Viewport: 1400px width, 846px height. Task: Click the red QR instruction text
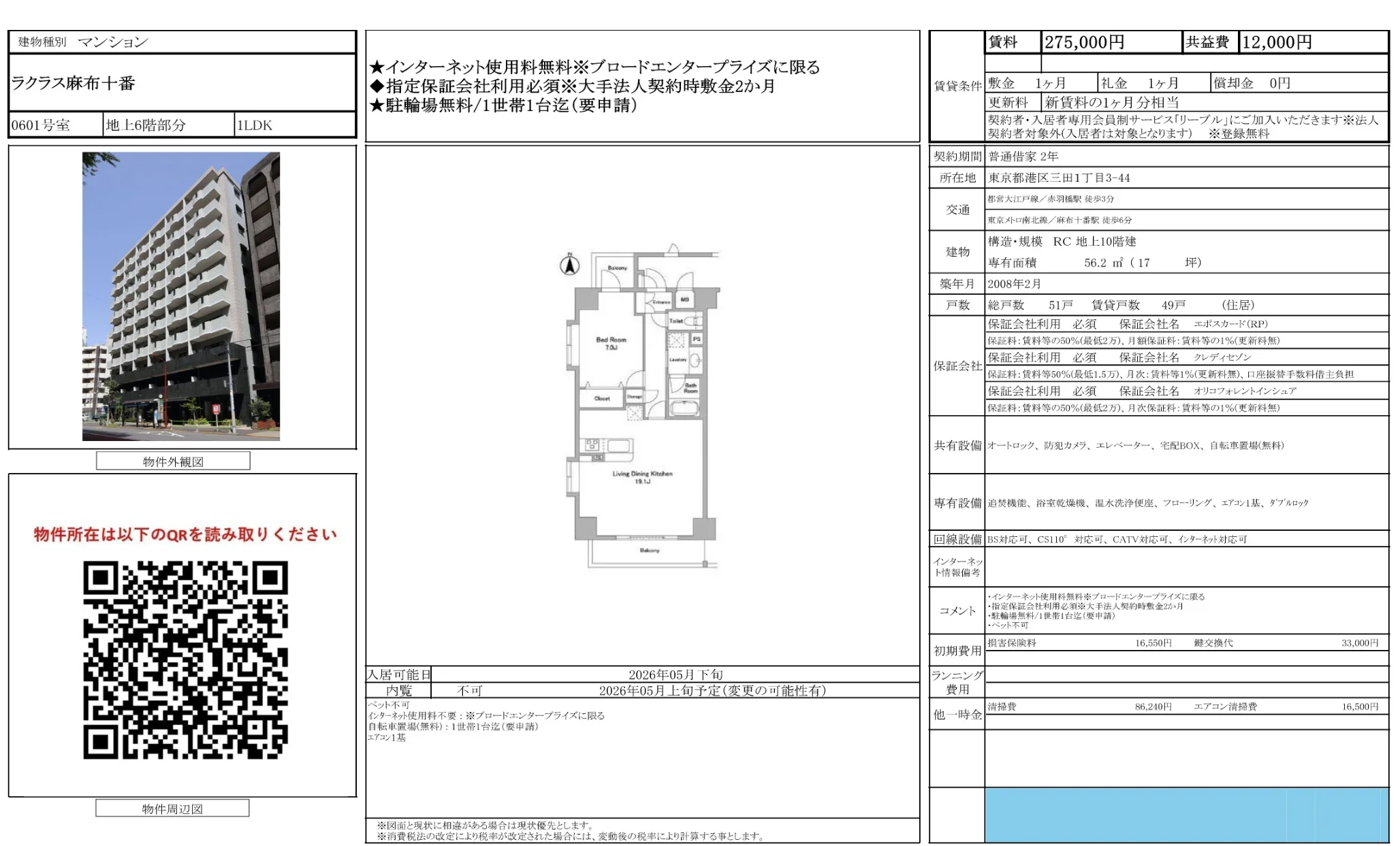185,534
